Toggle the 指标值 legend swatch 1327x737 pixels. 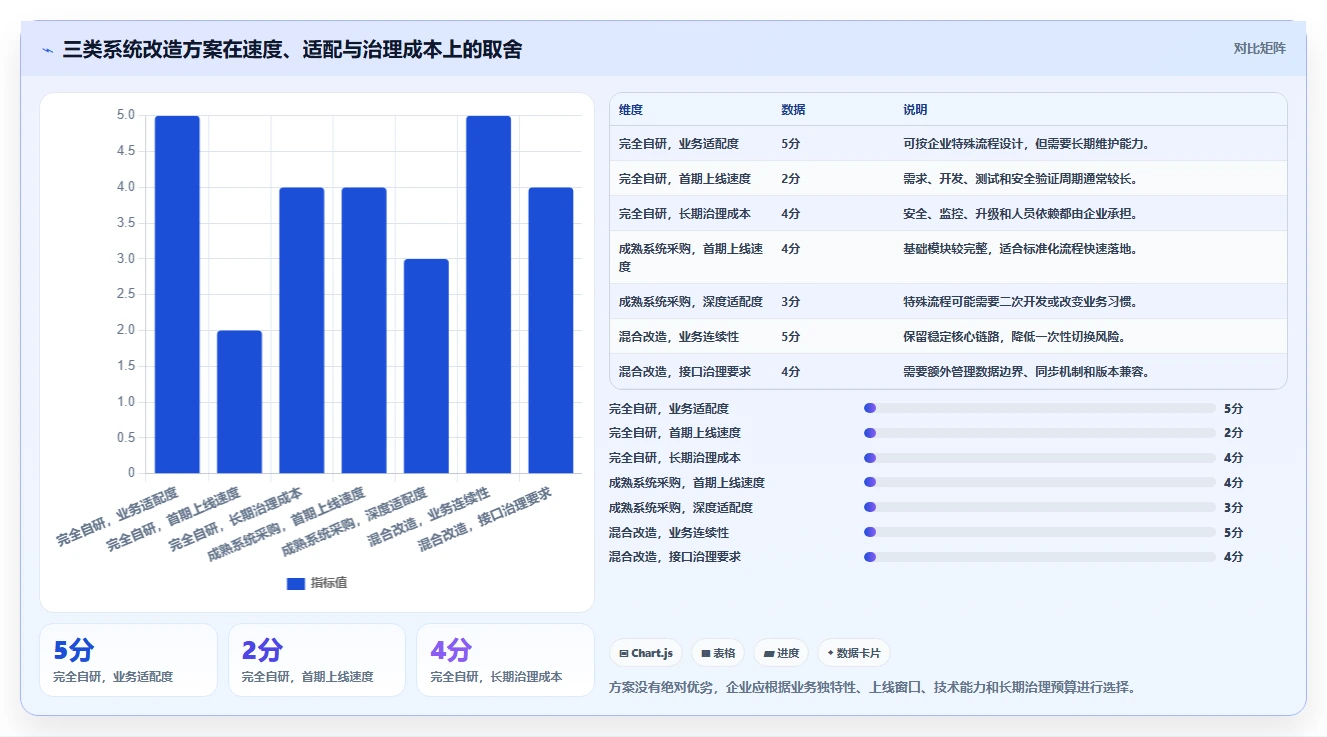(x=296, y=583)
